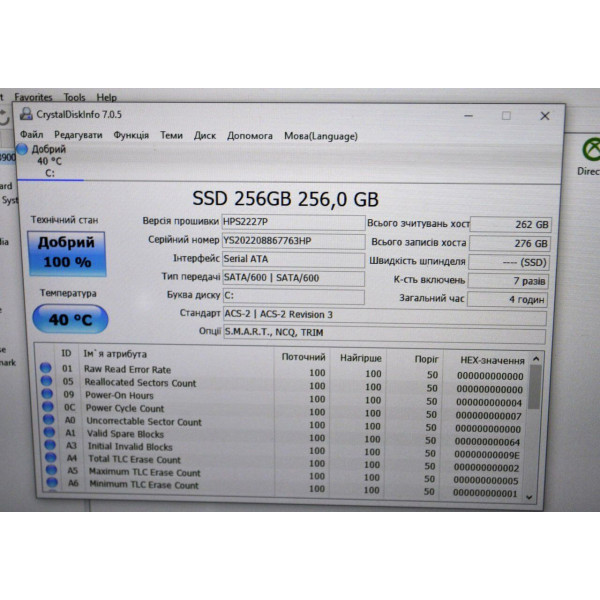This screenshot has height=600, width=600.
Task: Open the Функція menu
Action: point(131,135)
